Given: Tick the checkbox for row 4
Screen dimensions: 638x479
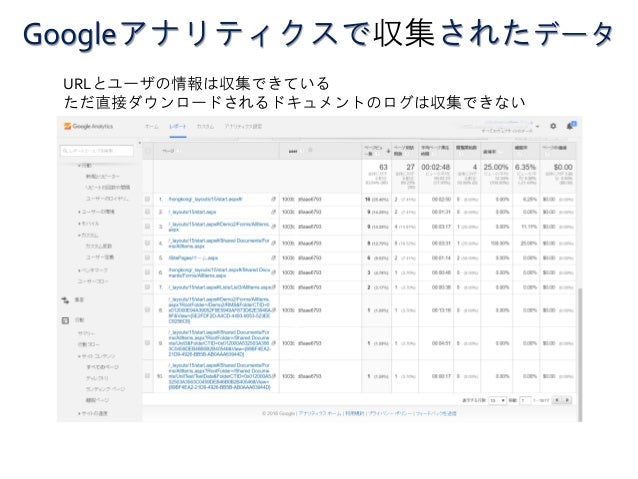Looking at the screenshot, I should coord(147,243).
